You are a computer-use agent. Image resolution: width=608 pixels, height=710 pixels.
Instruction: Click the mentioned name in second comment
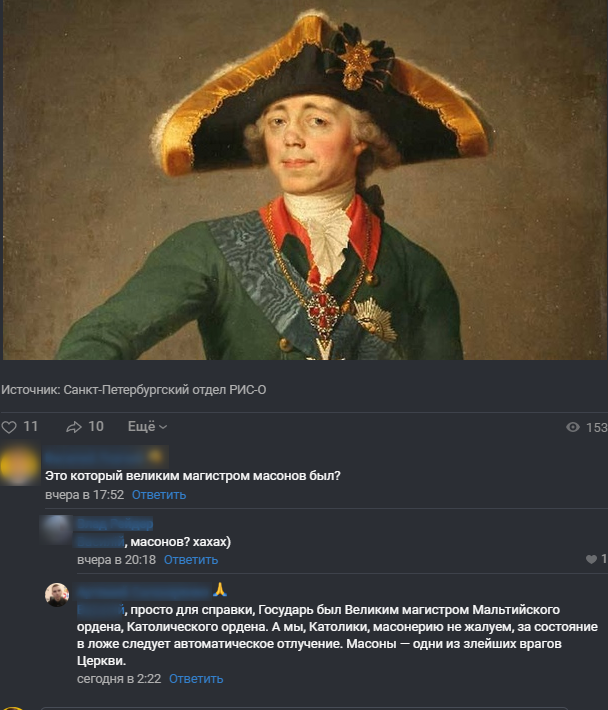coord(100,542)
